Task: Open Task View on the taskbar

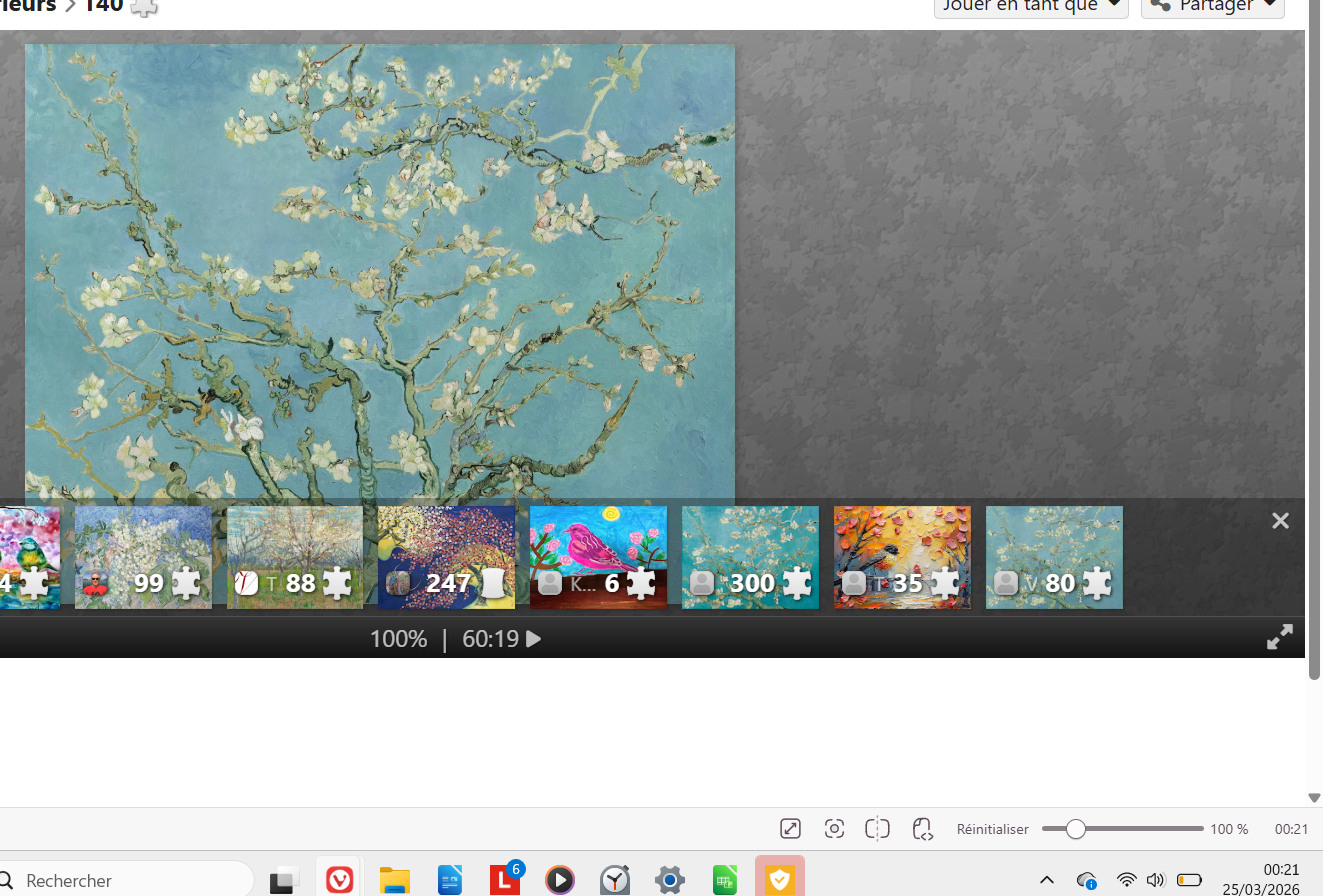Action: click(x=285, y=881)
